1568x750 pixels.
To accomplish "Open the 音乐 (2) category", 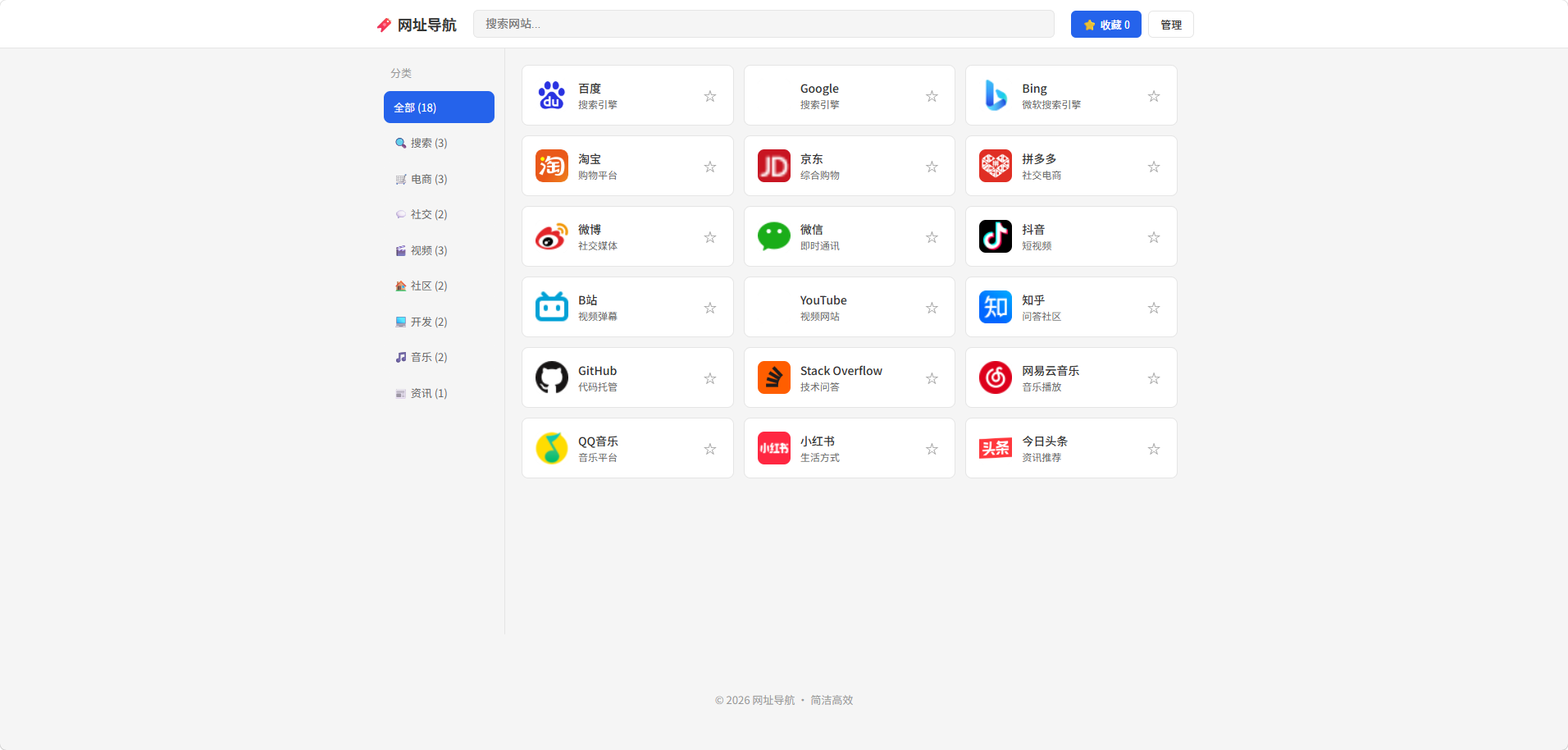I will (439, 357).
